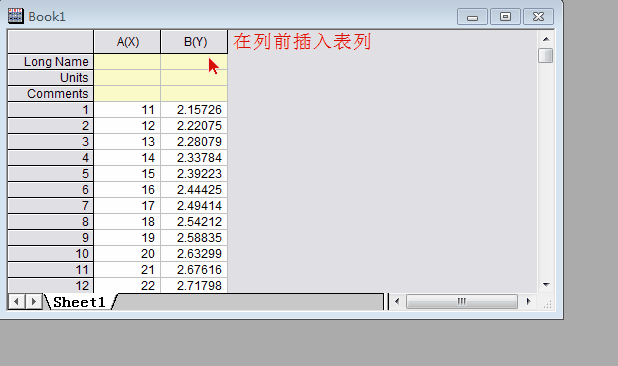Click cell with value 18 in column A
The height and width of the screenshot is (366, 618).
tap(127, 222)
